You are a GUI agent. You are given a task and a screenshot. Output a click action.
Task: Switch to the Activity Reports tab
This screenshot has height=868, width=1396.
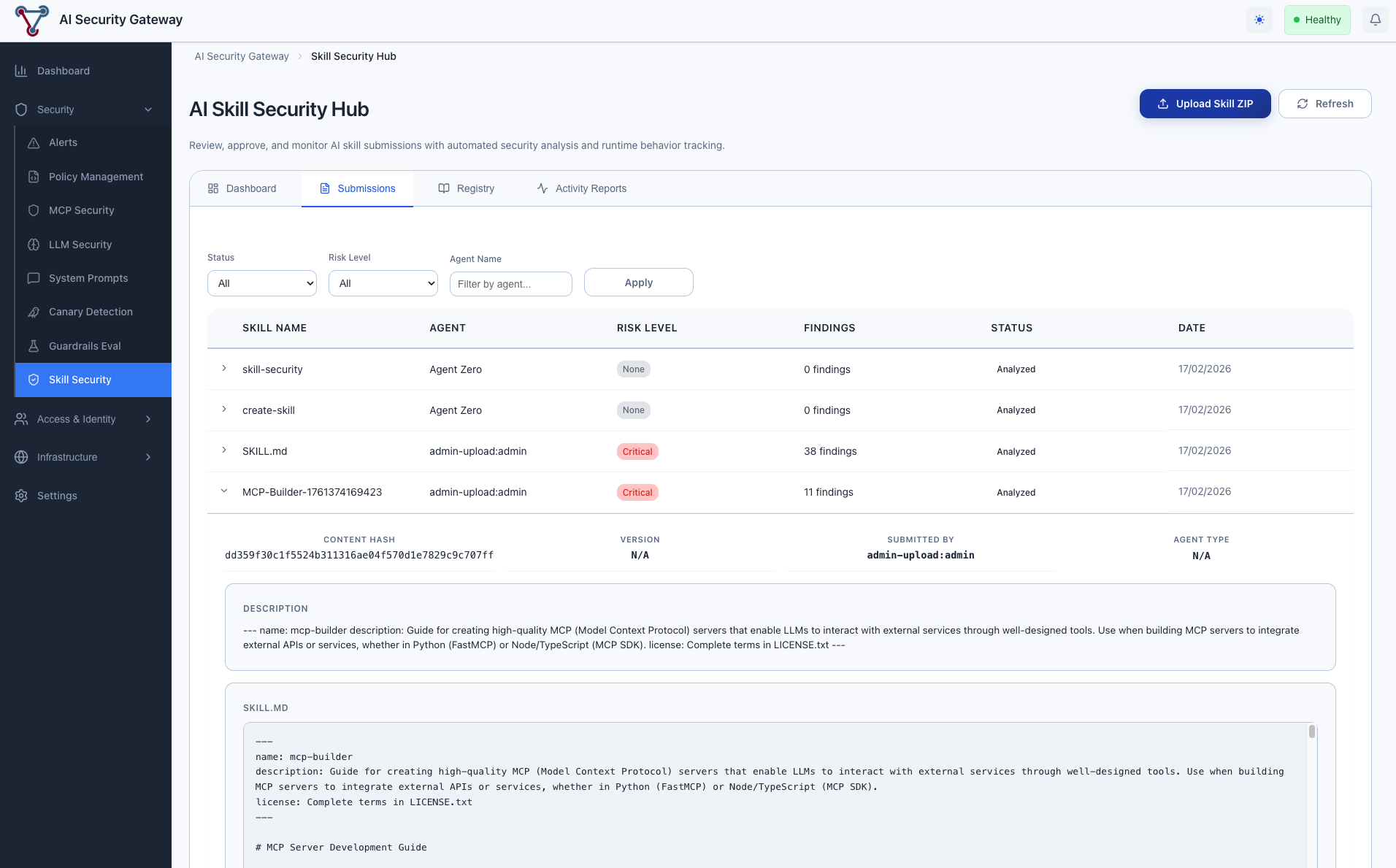pos(582,188)
